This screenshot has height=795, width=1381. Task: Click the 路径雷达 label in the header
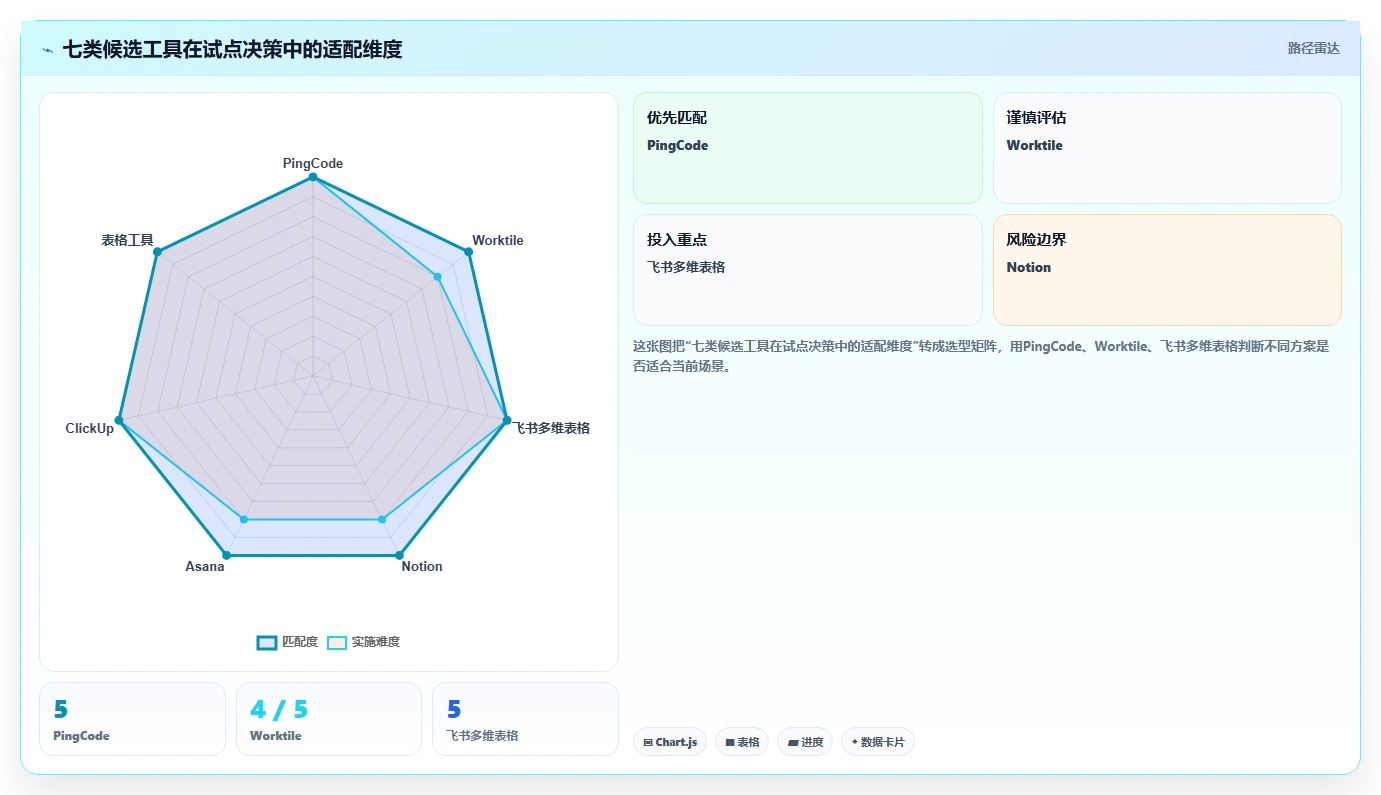coord(1313,48)
